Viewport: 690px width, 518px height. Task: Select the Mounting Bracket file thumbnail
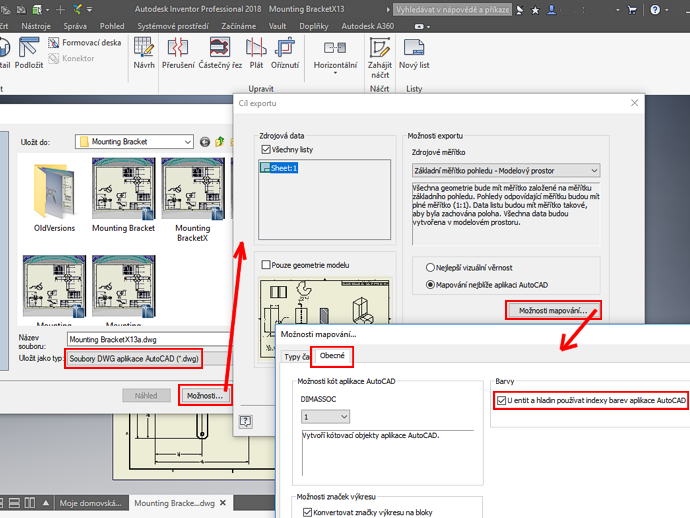124,195
